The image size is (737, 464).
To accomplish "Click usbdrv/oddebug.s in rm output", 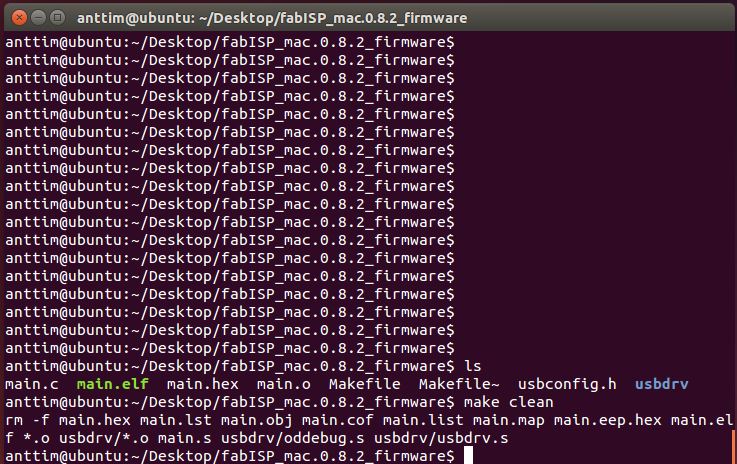I will point(292,438).
